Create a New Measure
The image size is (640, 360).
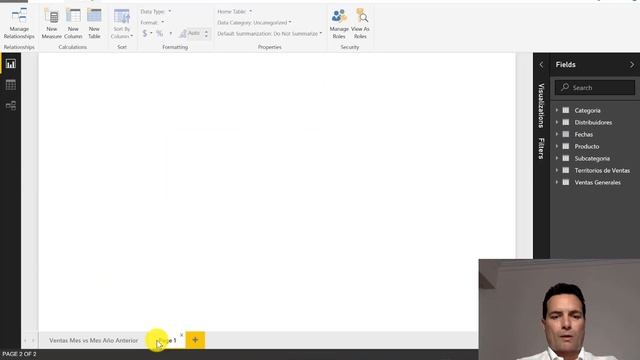click(x=51, y=24)
